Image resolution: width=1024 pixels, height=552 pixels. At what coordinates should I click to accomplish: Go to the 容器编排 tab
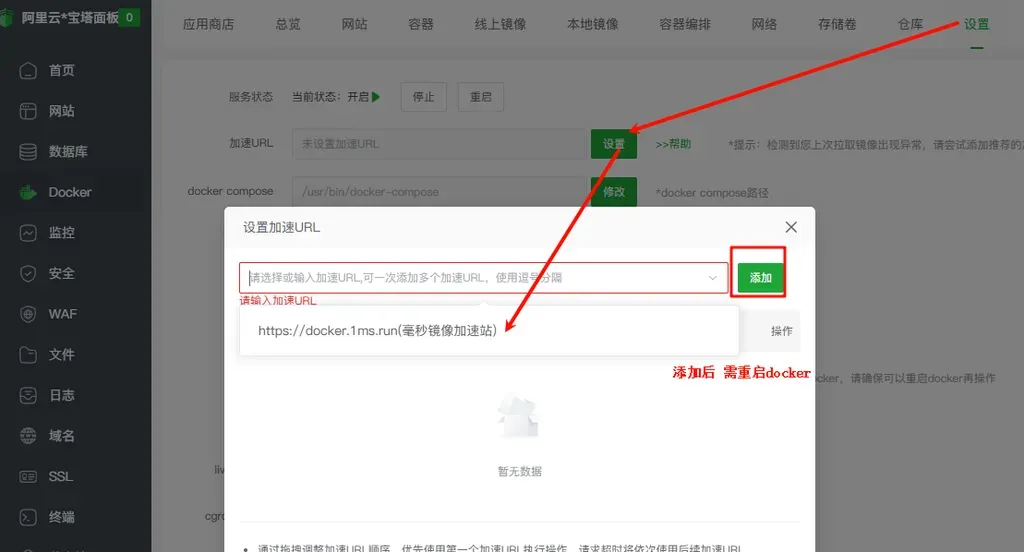685,24
